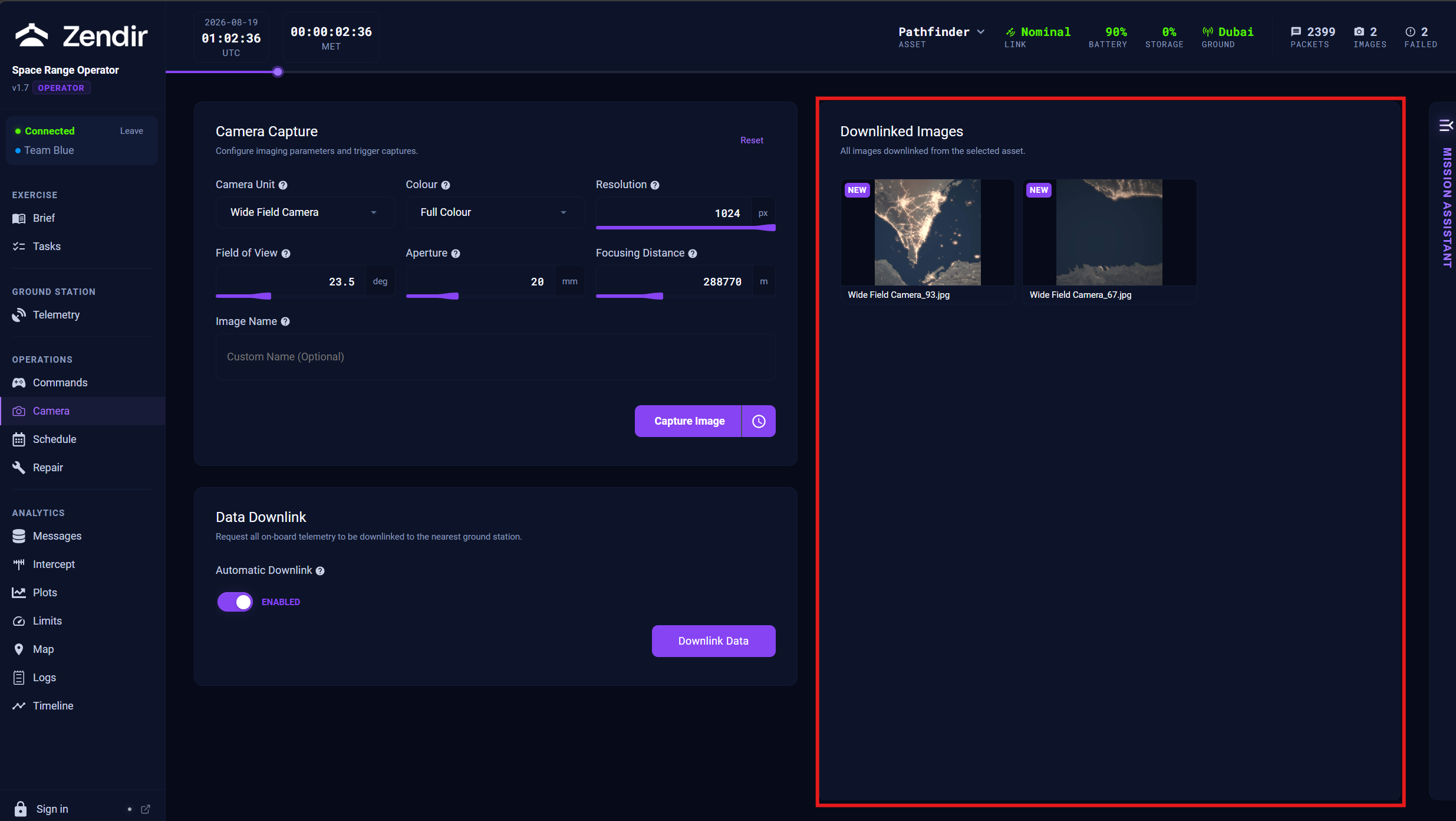The image size is (1456, 821).
Task: Expand the Pathfinder asset selector
Action: coord(941,32)
